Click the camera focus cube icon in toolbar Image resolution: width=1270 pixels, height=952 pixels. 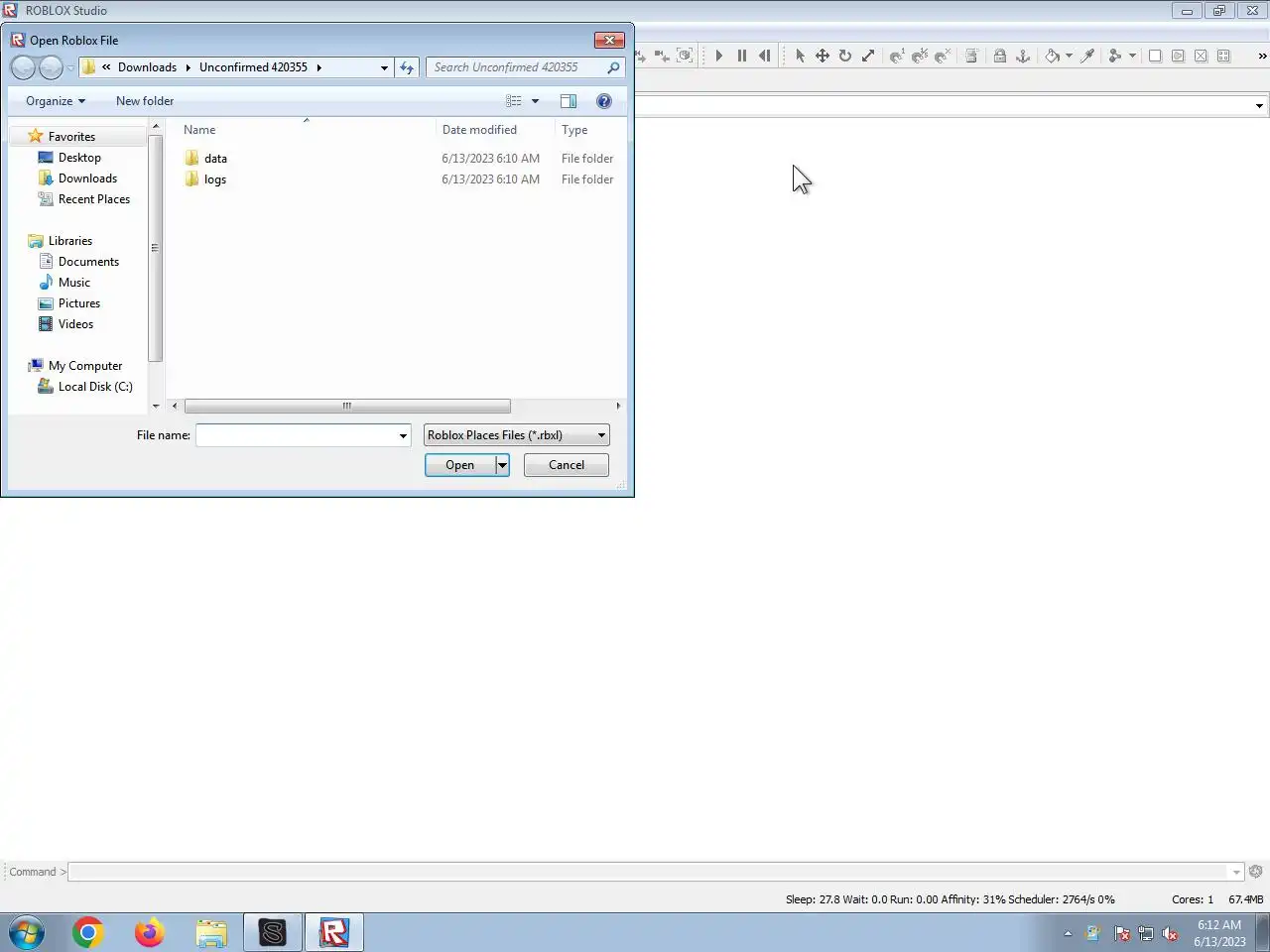pos(685,57)
